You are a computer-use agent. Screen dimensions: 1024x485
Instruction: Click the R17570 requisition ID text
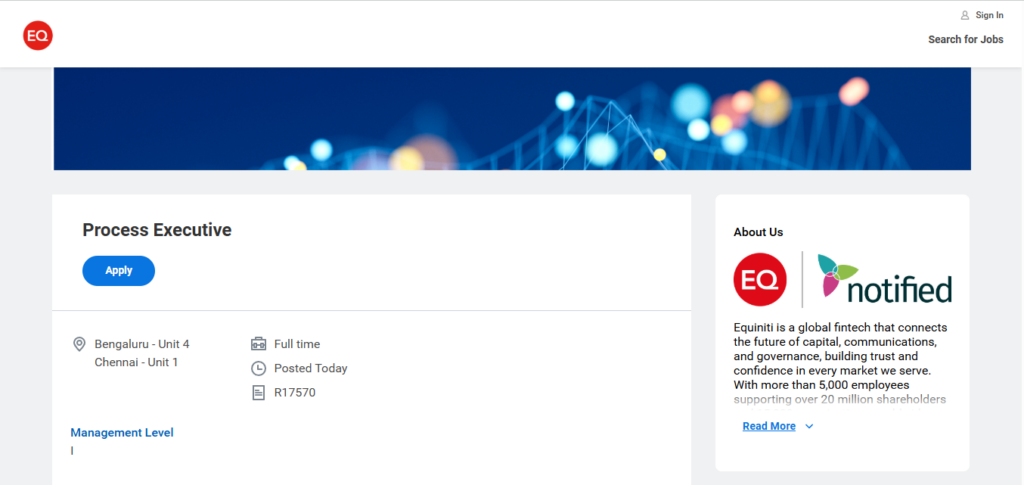click(295, 392)
